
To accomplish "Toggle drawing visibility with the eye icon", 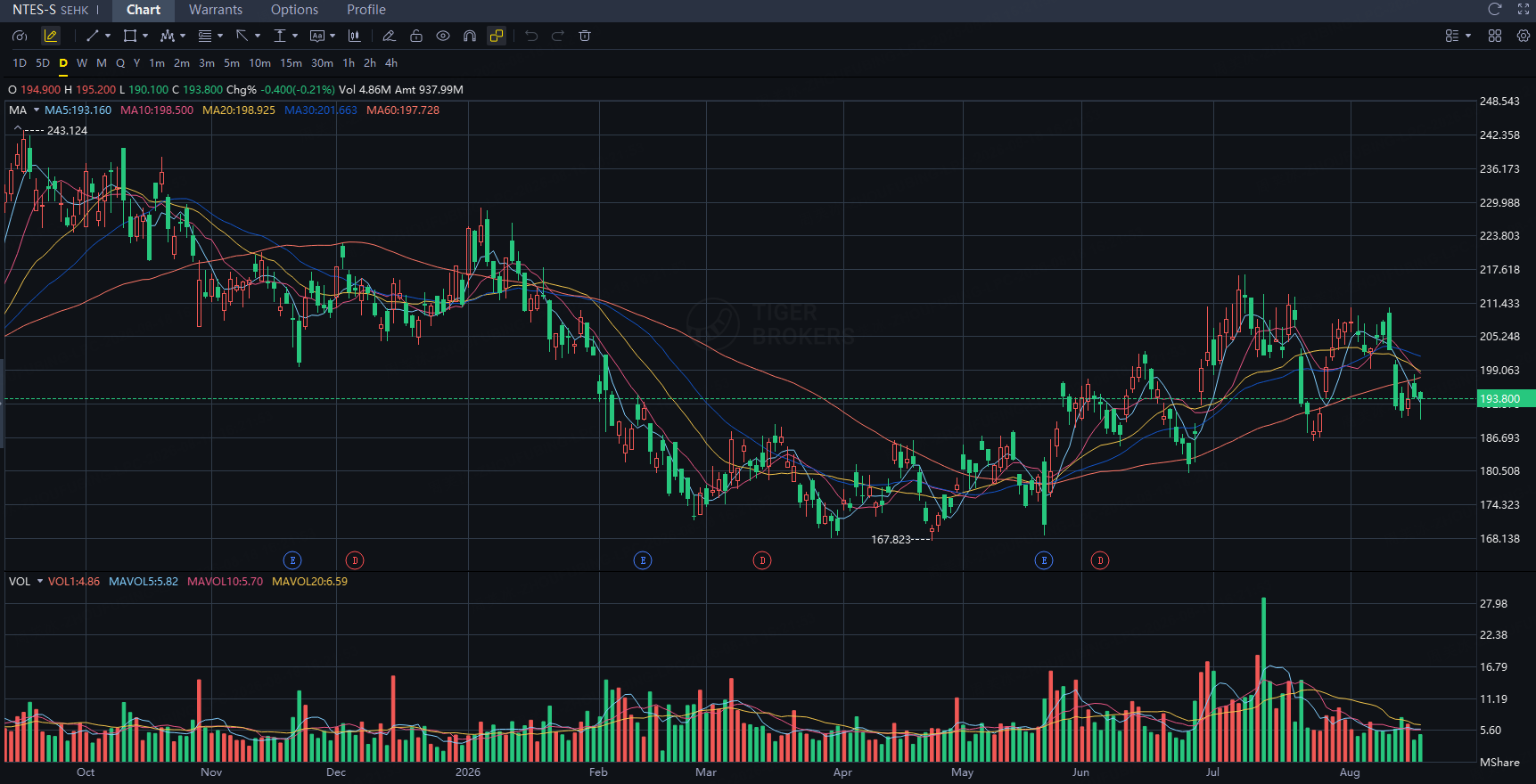I will [443, 36].
